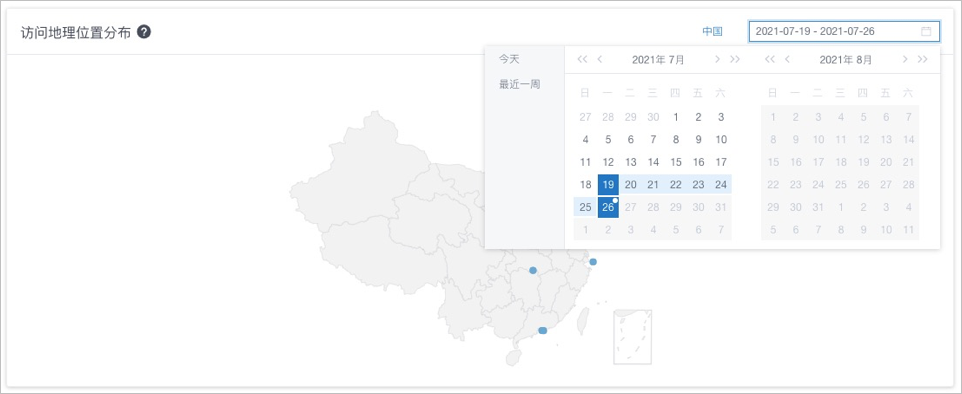
Task: Click the selected end date July 26
Action: tap(608, 207)
